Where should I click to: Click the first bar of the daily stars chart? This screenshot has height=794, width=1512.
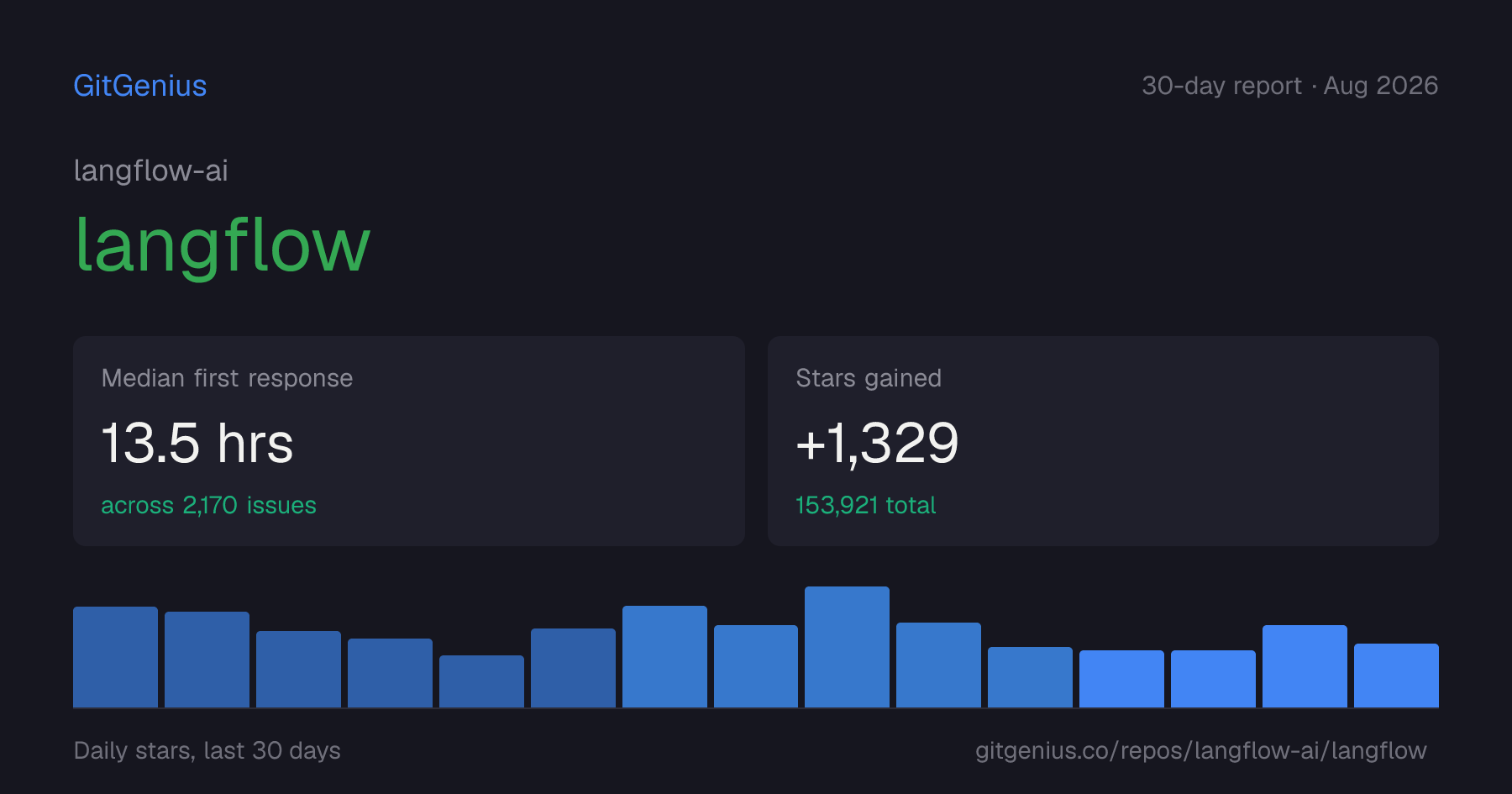tap(115, 657)
